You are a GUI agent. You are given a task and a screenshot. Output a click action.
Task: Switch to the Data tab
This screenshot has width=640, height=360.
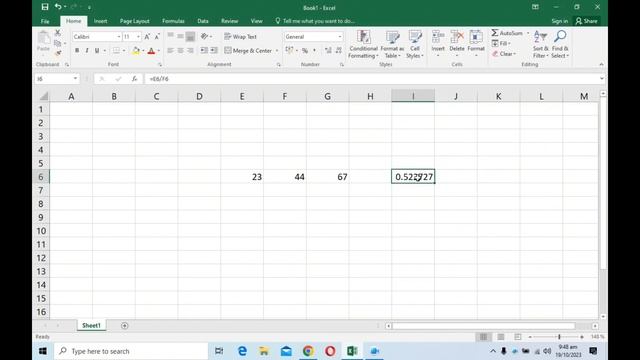click(203, 21)
